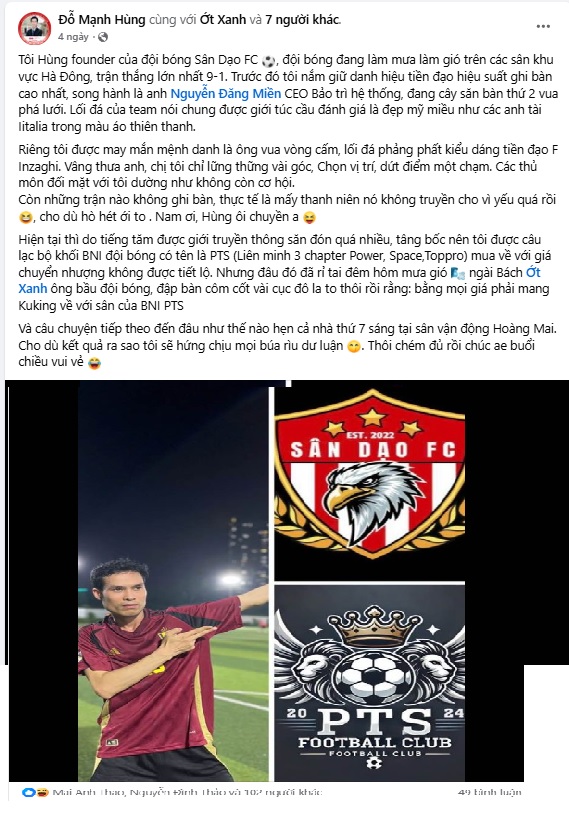Open the Nguyễn Đăng Miền mention link
The image size is (569, 825).
pyautogui.click(x=225, y=94)
